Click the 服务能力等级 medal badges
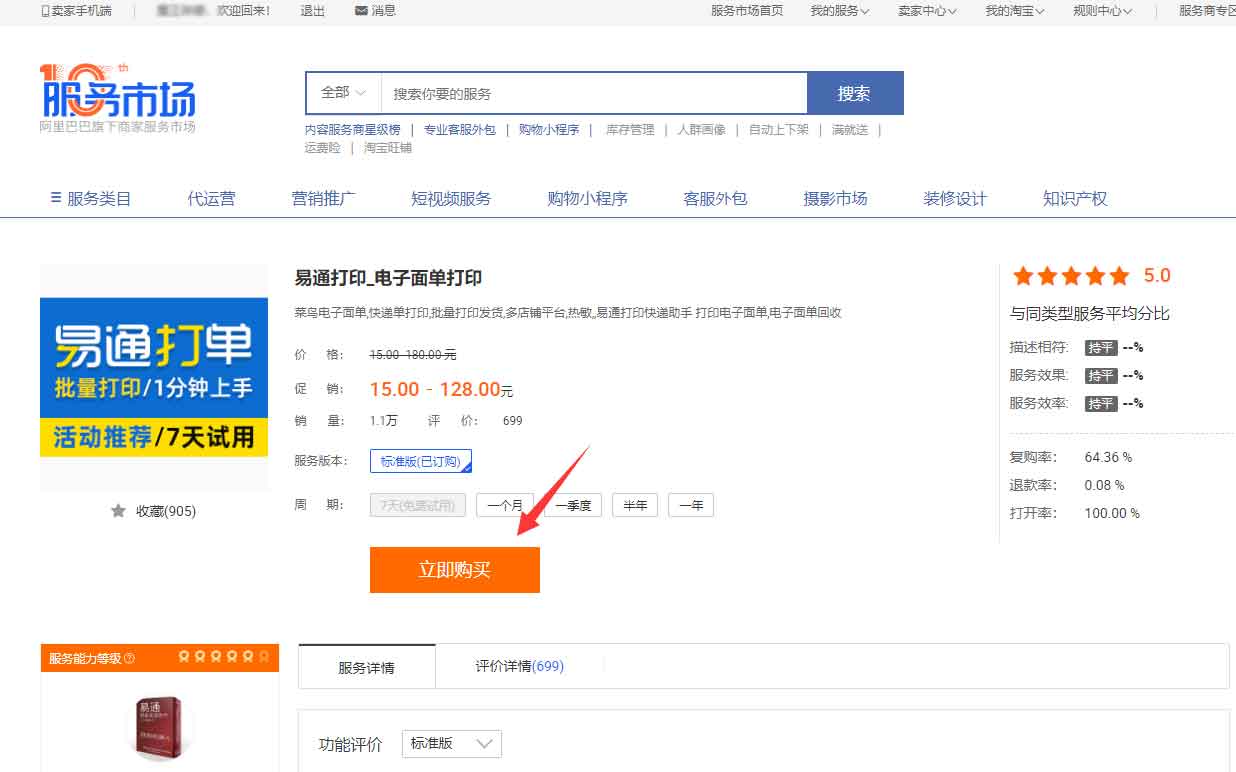The height and width of the screenshot is (772, 1236). pyautogui.click(x=224, y=657)
